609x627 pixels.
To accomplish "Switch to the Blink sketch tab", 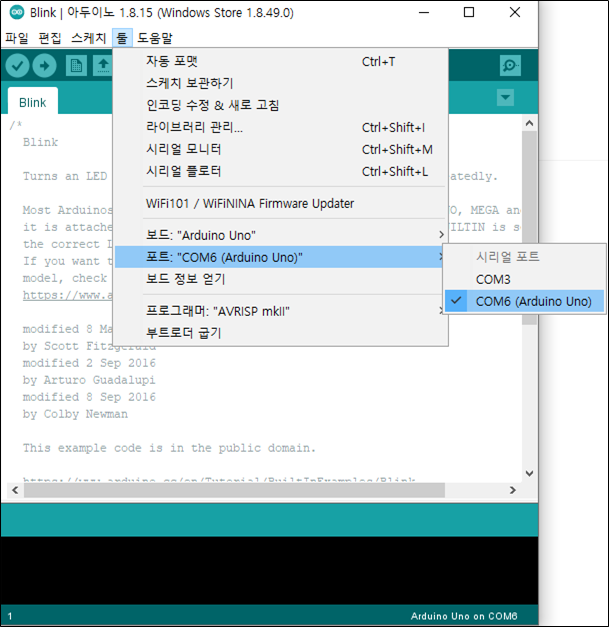I will pyautogui.click(x=33, y=102).
